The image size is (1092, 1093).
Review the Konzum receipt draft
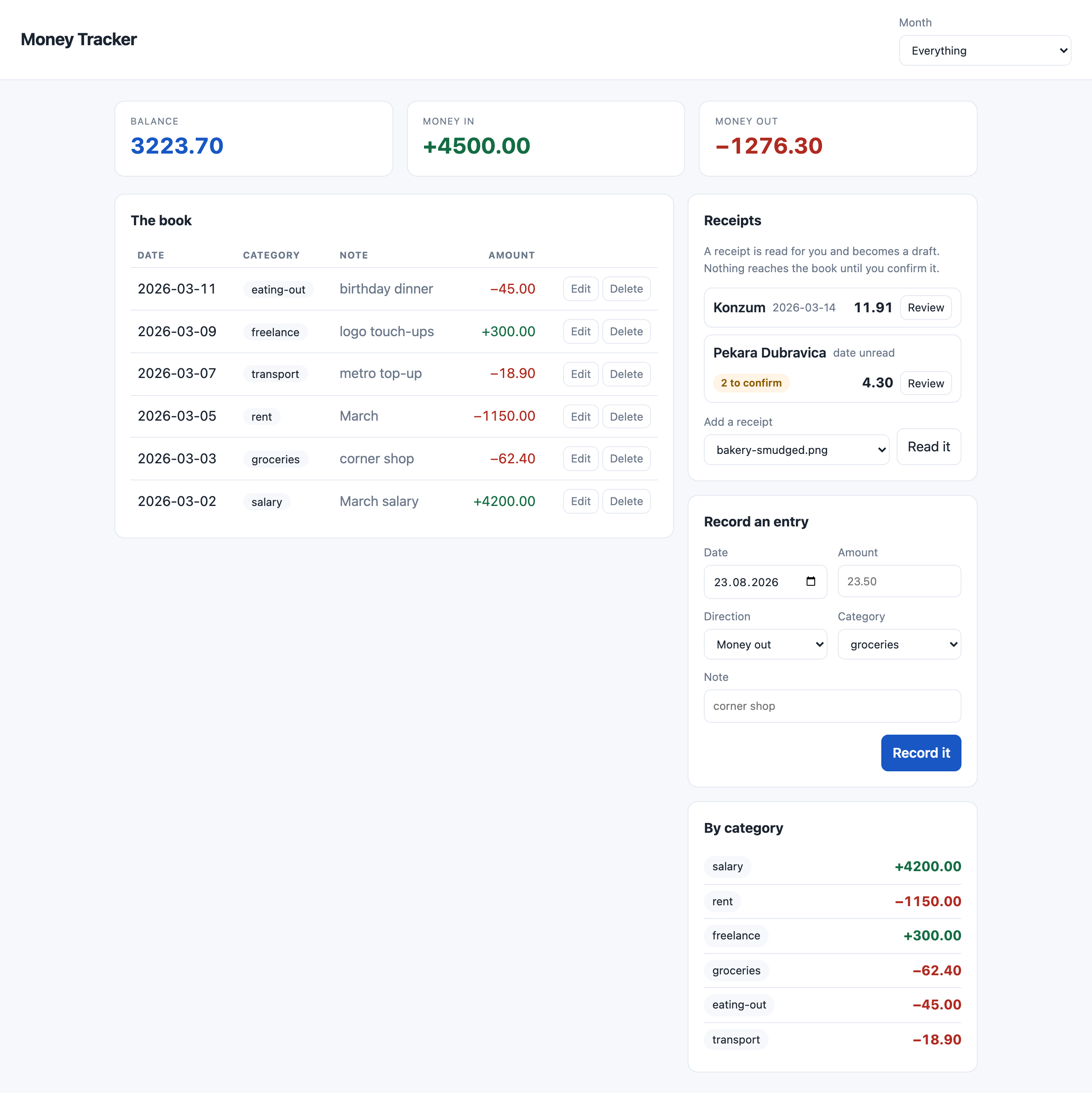926,308
